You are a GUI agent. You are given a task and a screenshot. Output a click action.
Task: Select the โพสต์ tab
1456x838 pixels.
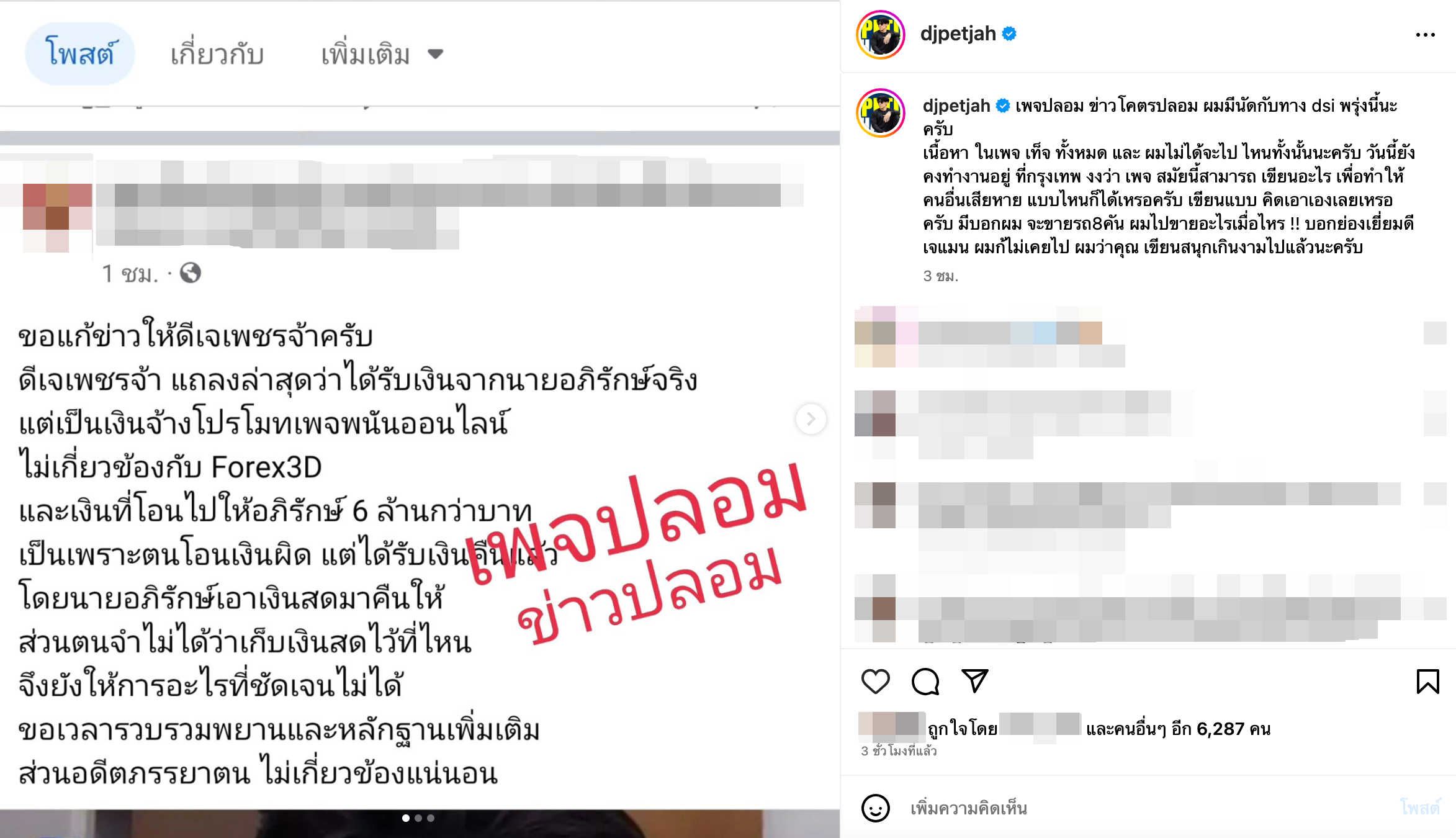coord(80,53)
